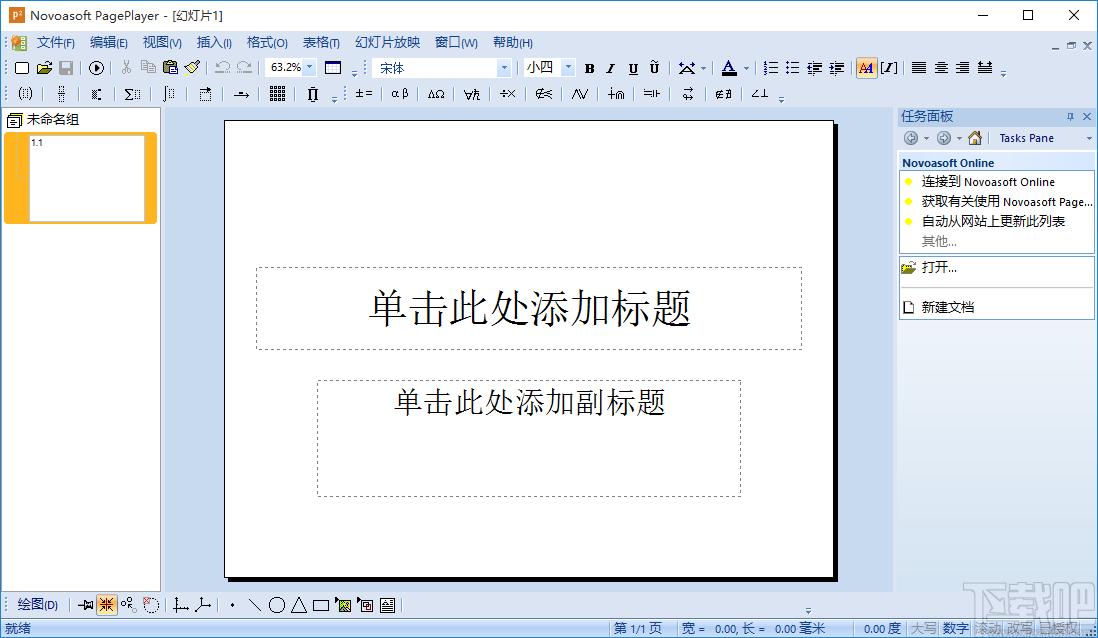Expand the font color dropdown arrow

tap(746, 68)
